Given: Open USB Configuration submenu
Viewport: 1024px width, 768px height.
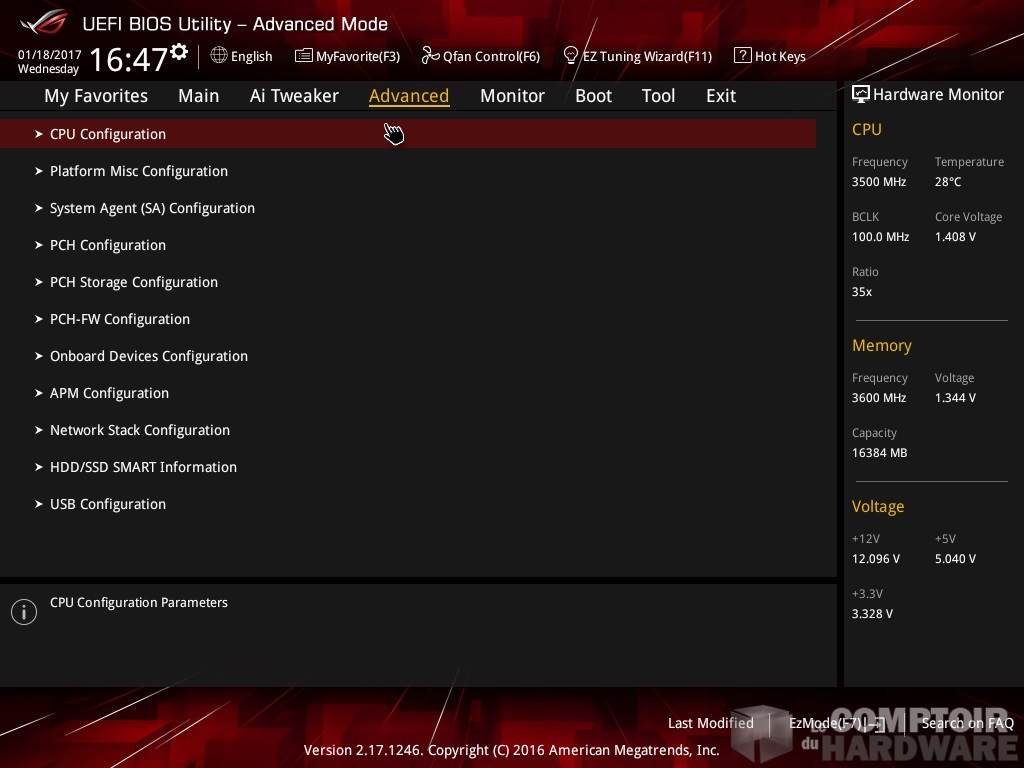Looking at the screenshot, I should coord(108,504).
